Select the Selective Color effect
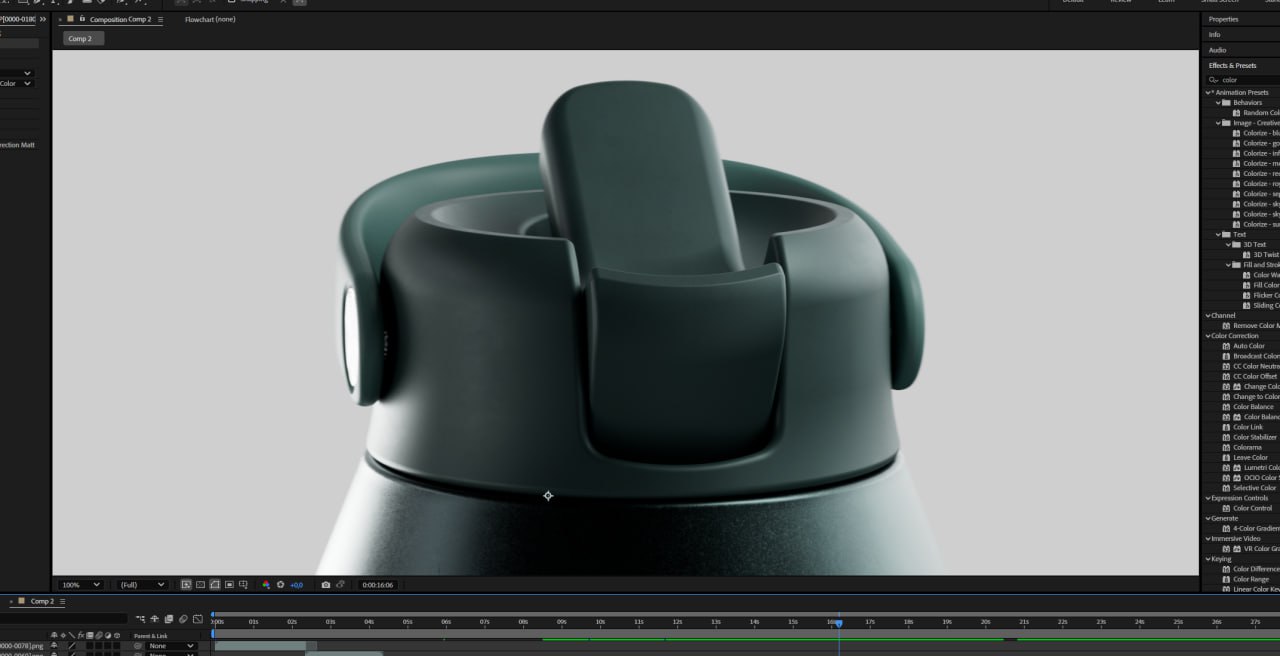Screen dimensions: 1280x656 (x=1254, y=488)
